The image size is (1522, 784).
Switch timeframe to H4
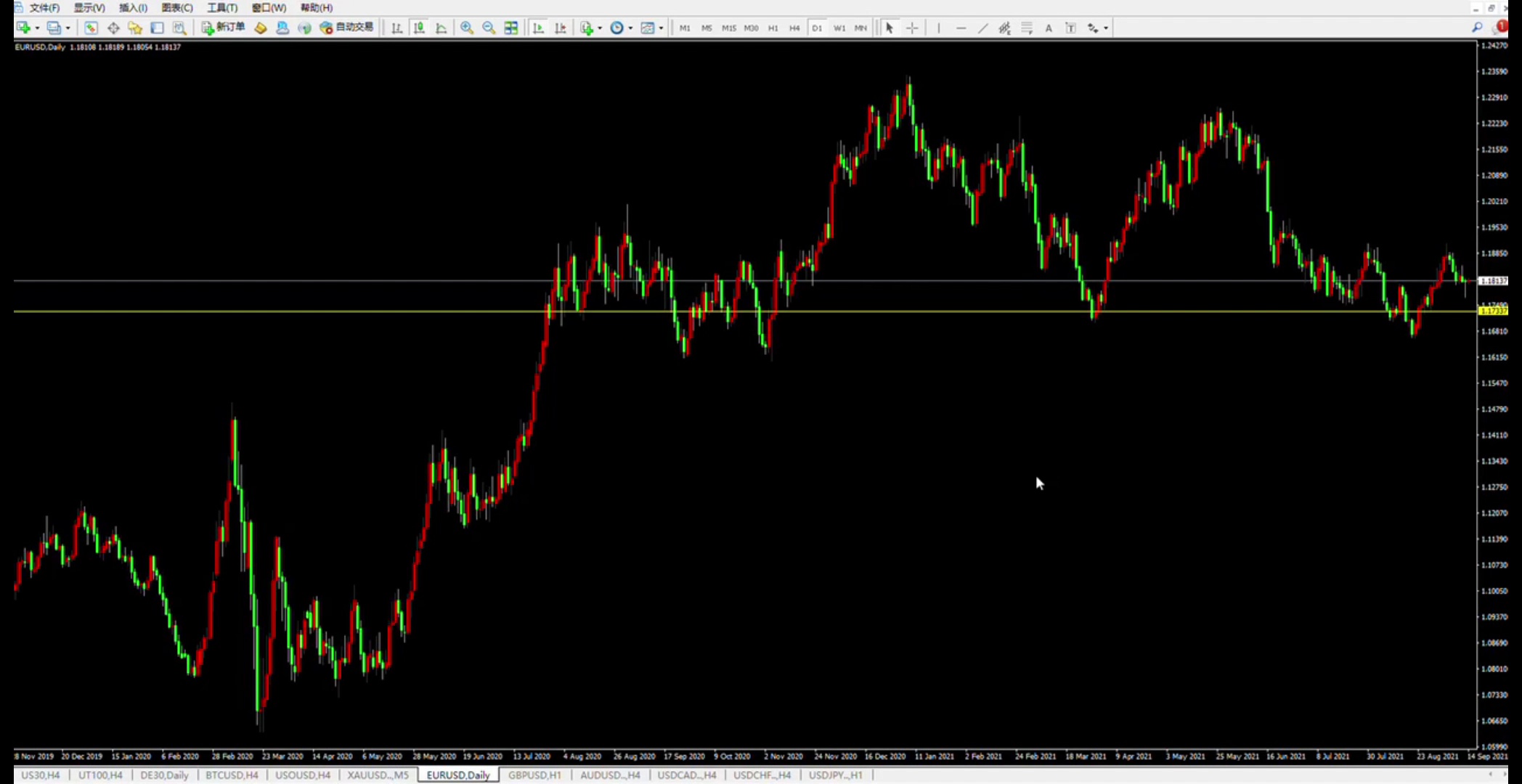[794, 28]
